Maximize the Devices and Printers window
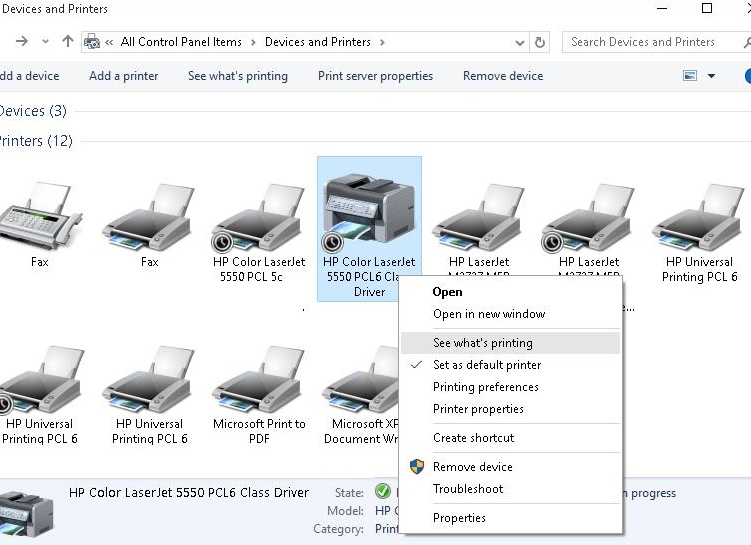This screenshot has width=751, height=545. tap(707, 8)
